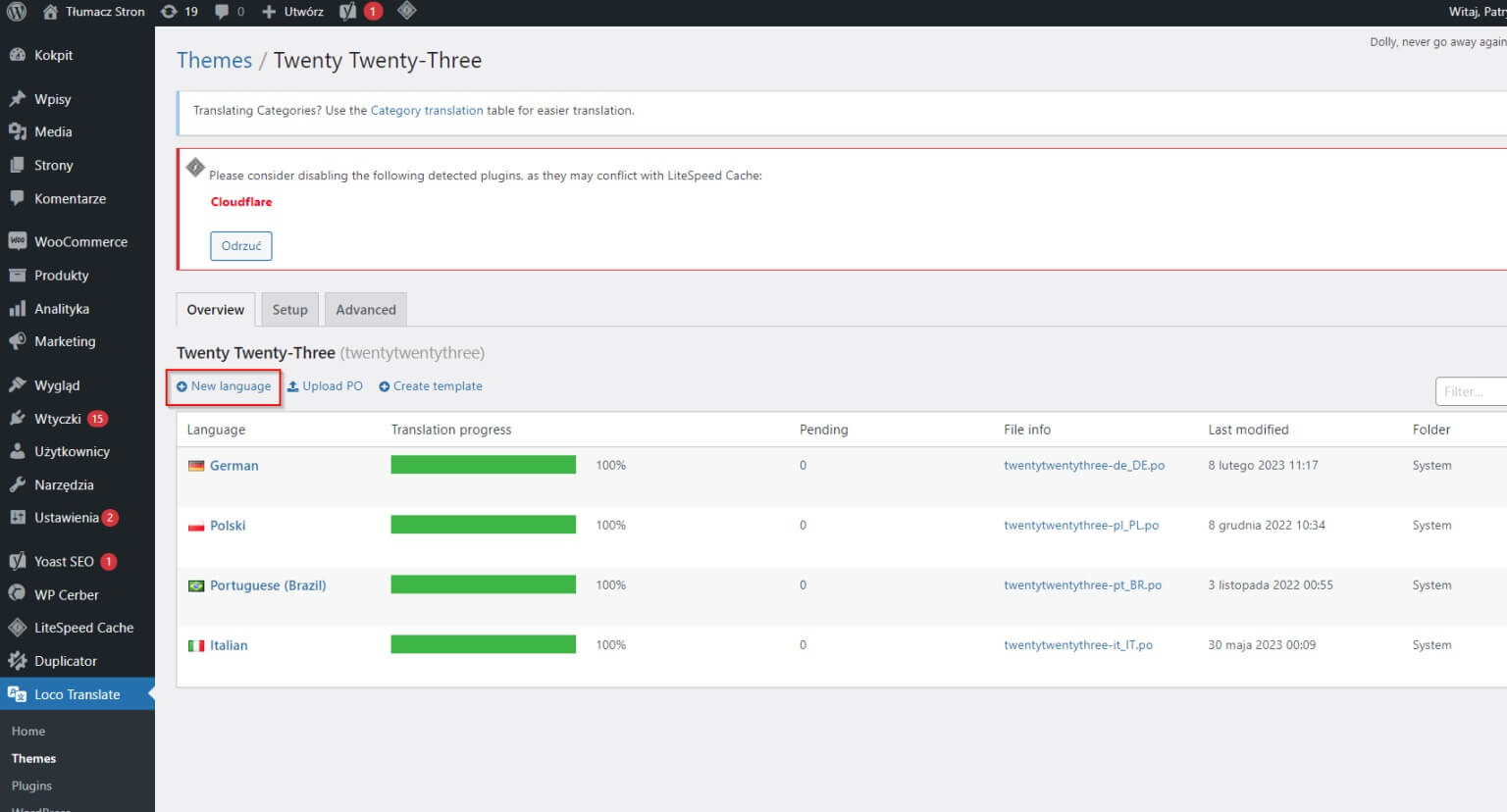
Task: Click Italian translation progress bar
Action: point(483,644)
